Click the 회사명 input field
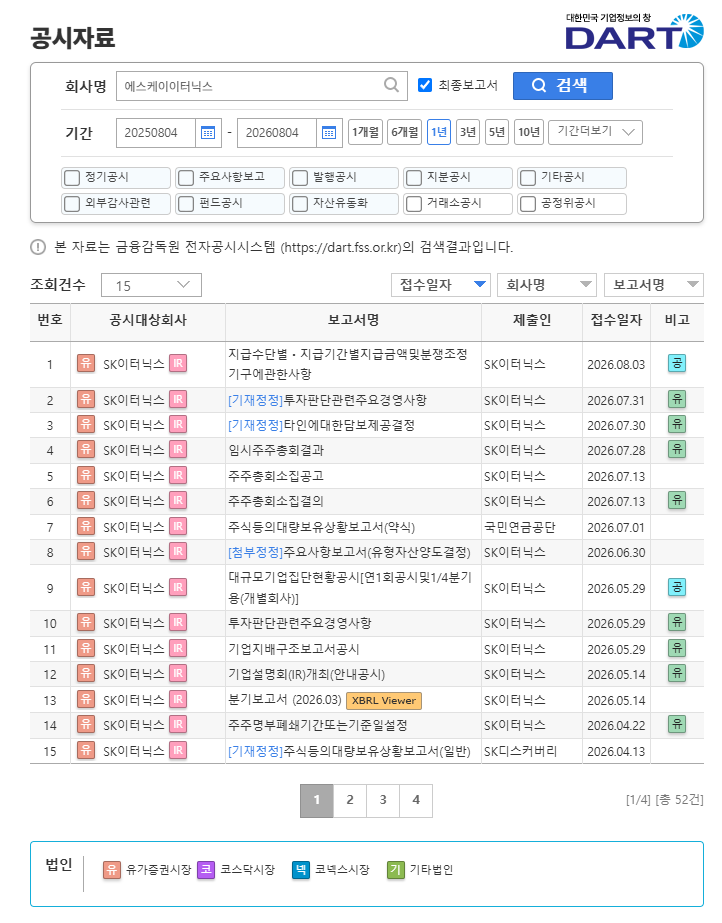 (262, 86)
